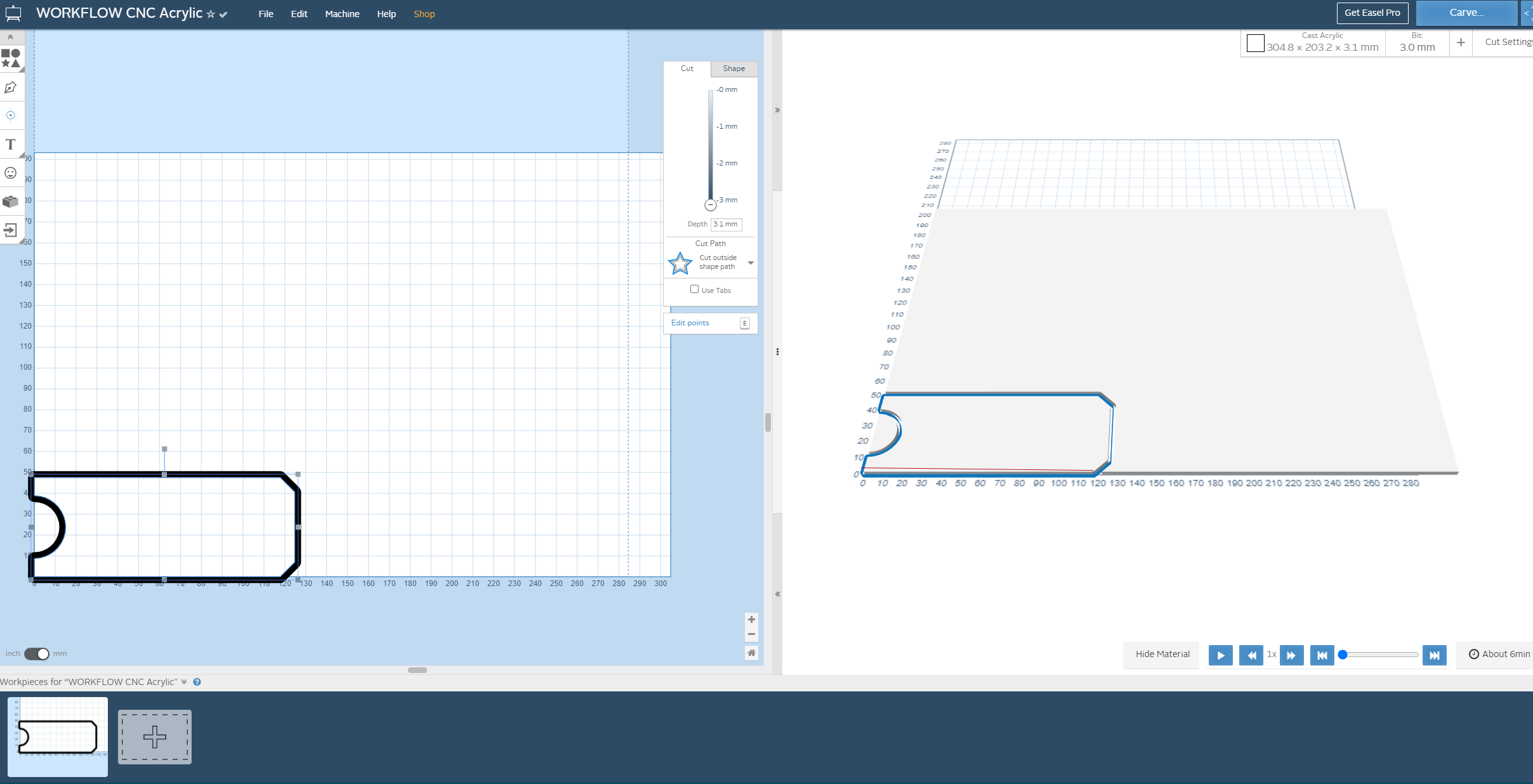
Task: Select the Text tool
Action: [x=11, y=144]
